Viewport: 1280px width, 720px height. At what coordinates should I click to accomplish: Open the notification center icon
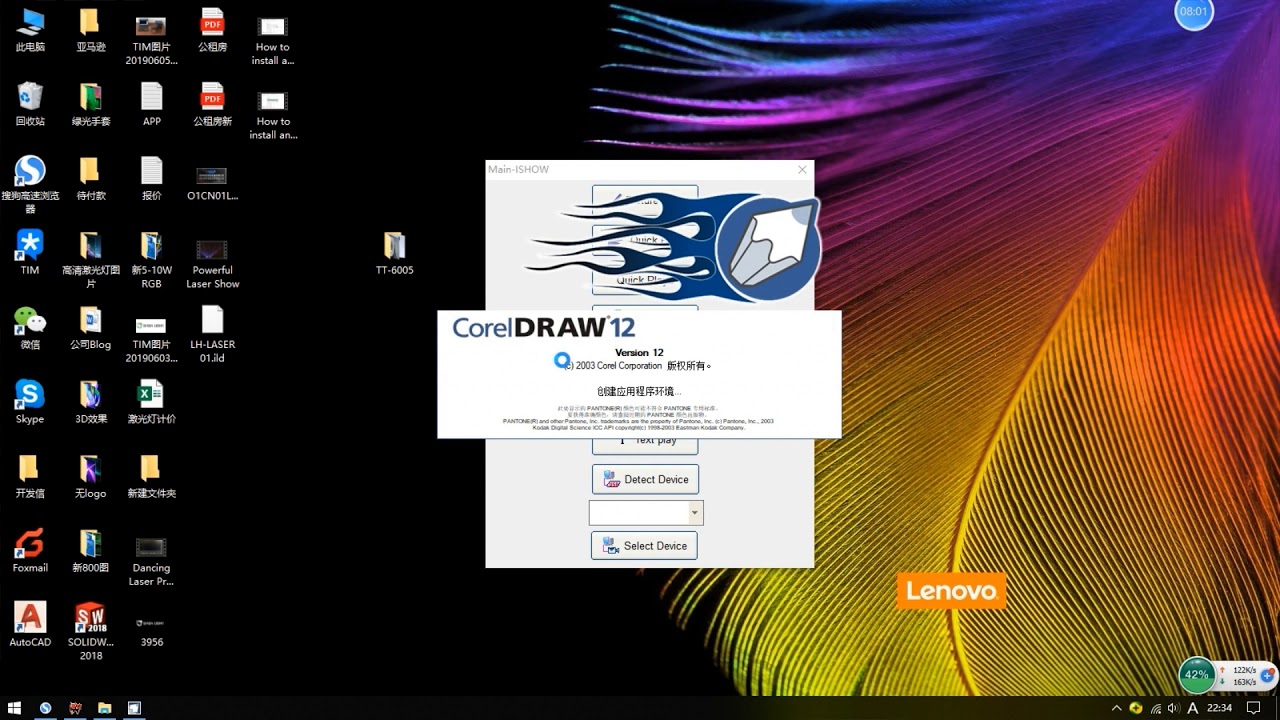click(1254, 708)
